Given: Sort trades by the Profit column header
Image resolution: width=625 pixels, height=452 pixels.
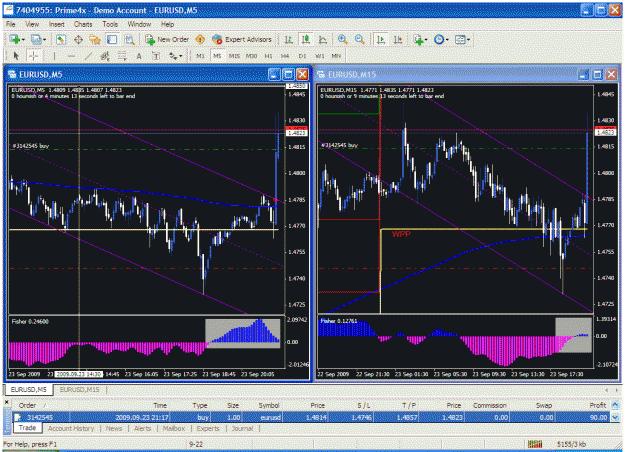Looking at the screenshot, I should 597,405.
